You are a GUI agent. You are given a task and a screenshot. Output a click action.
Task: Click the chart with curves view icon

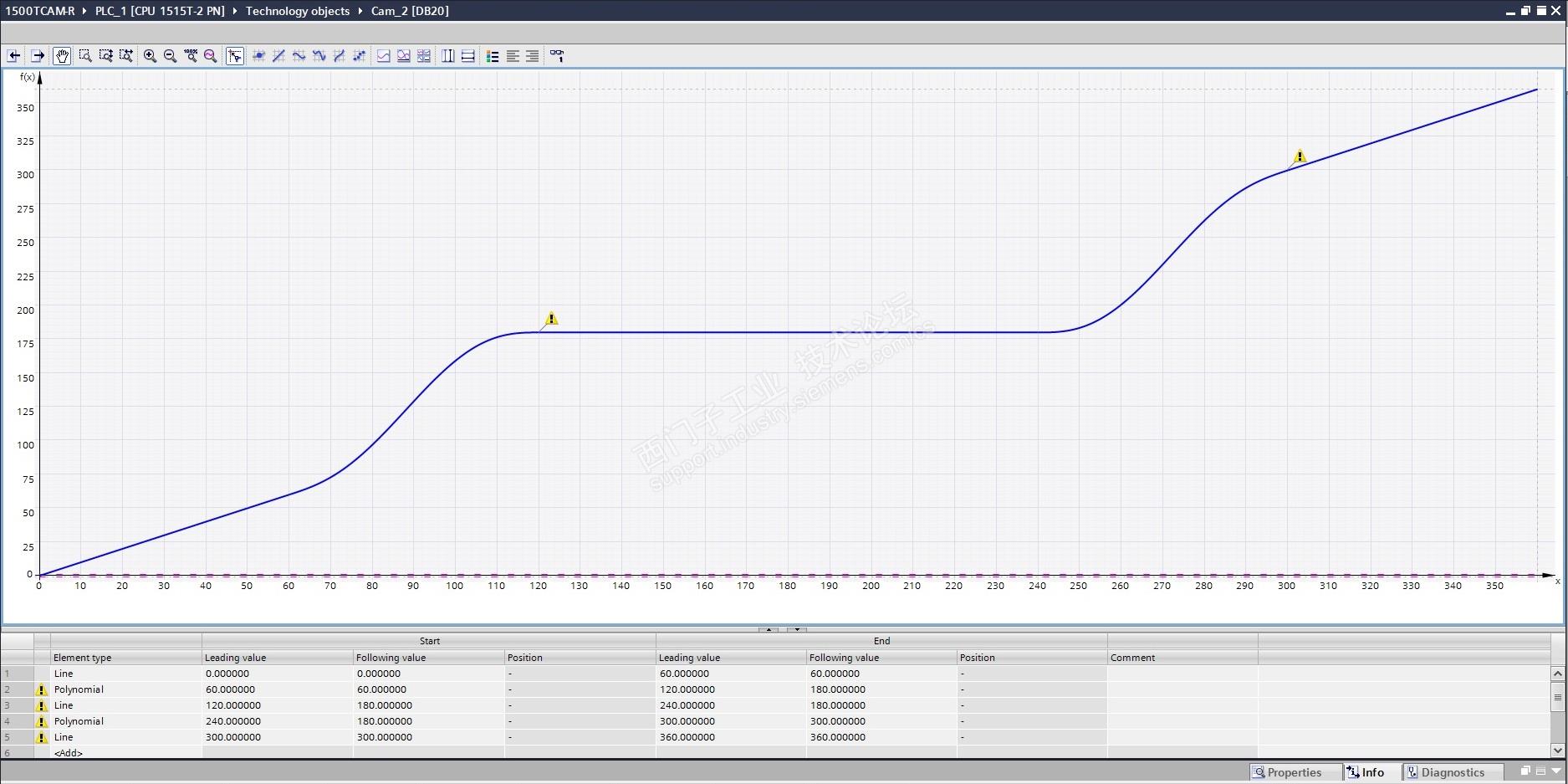404,56
